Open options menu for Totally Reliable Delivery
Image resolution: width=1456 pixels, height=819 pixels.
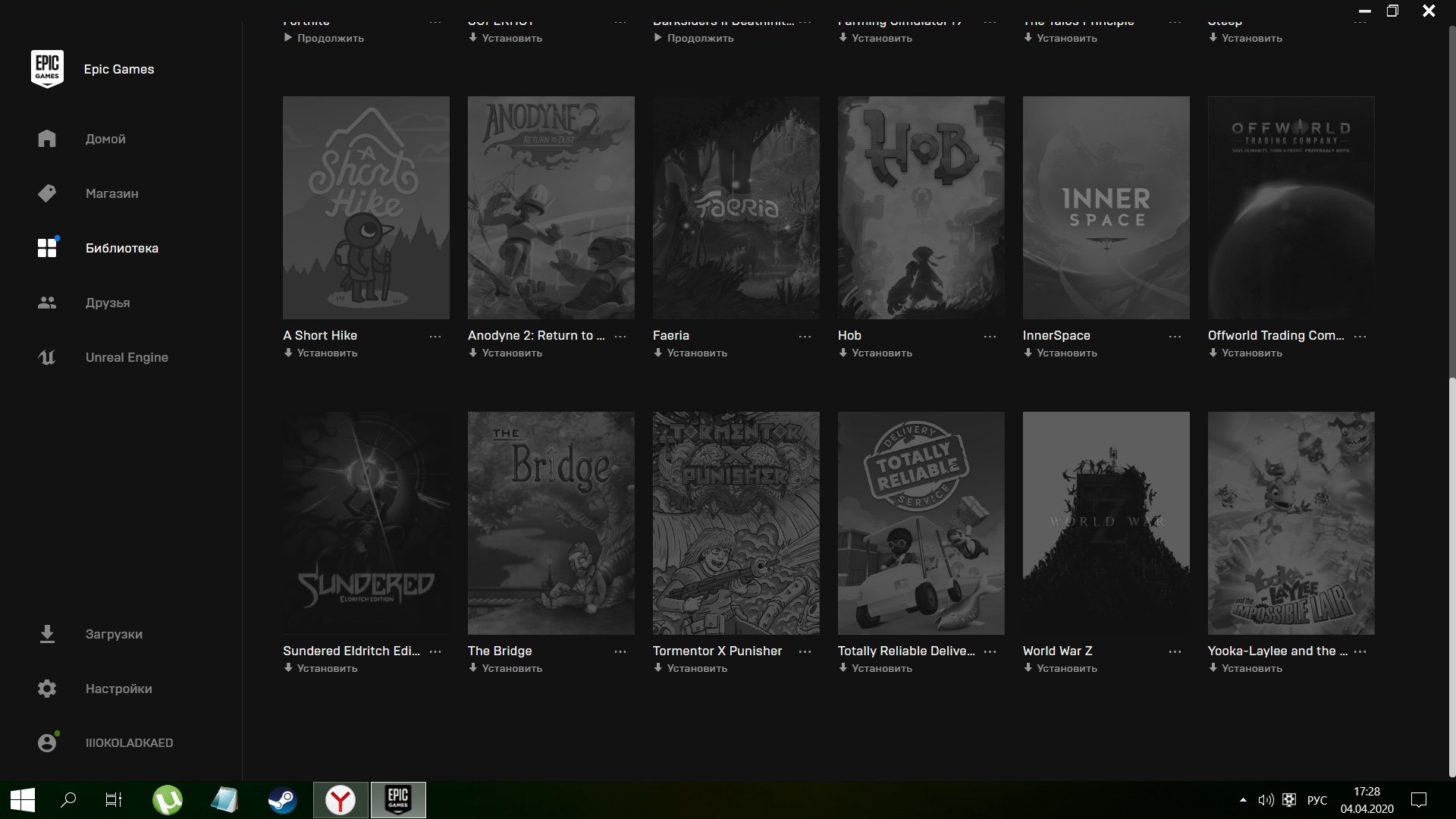tap(990, 652)
